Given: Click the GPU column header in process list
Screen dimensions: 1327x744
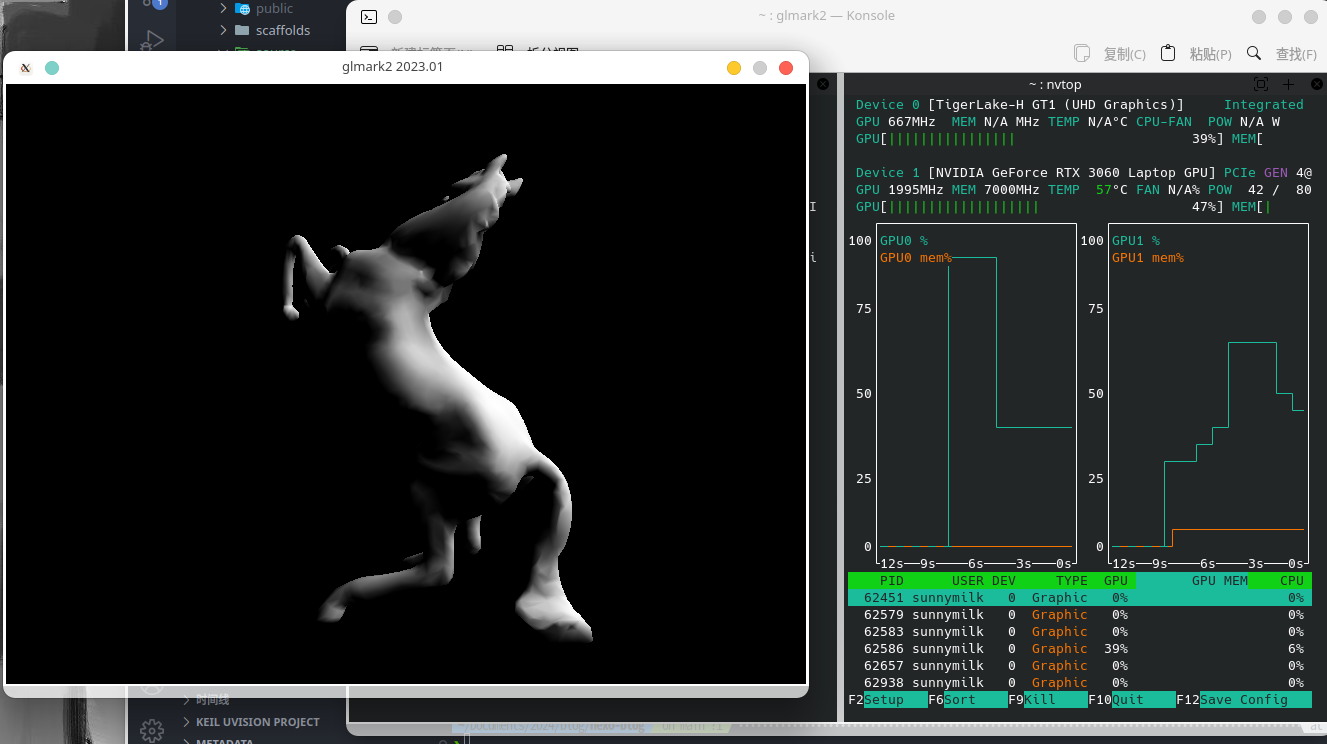Looking at the screenshot, I should [1115, 581].
